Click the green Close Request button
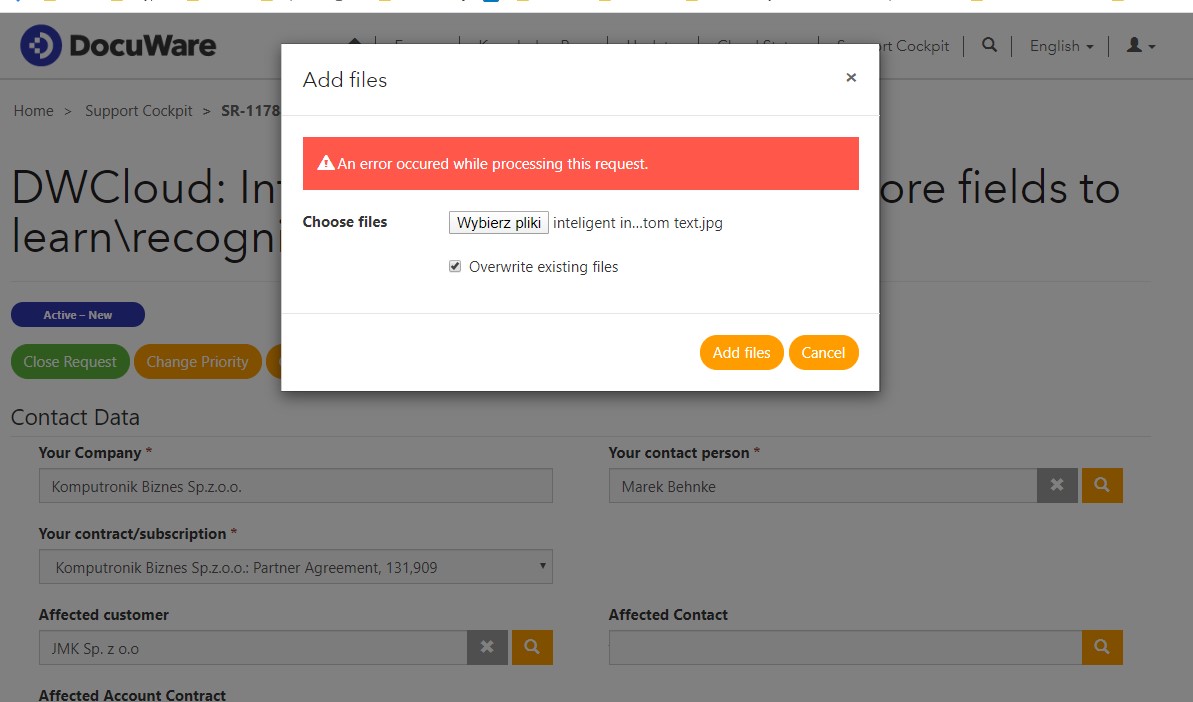1193x702 pixels. 70,362
